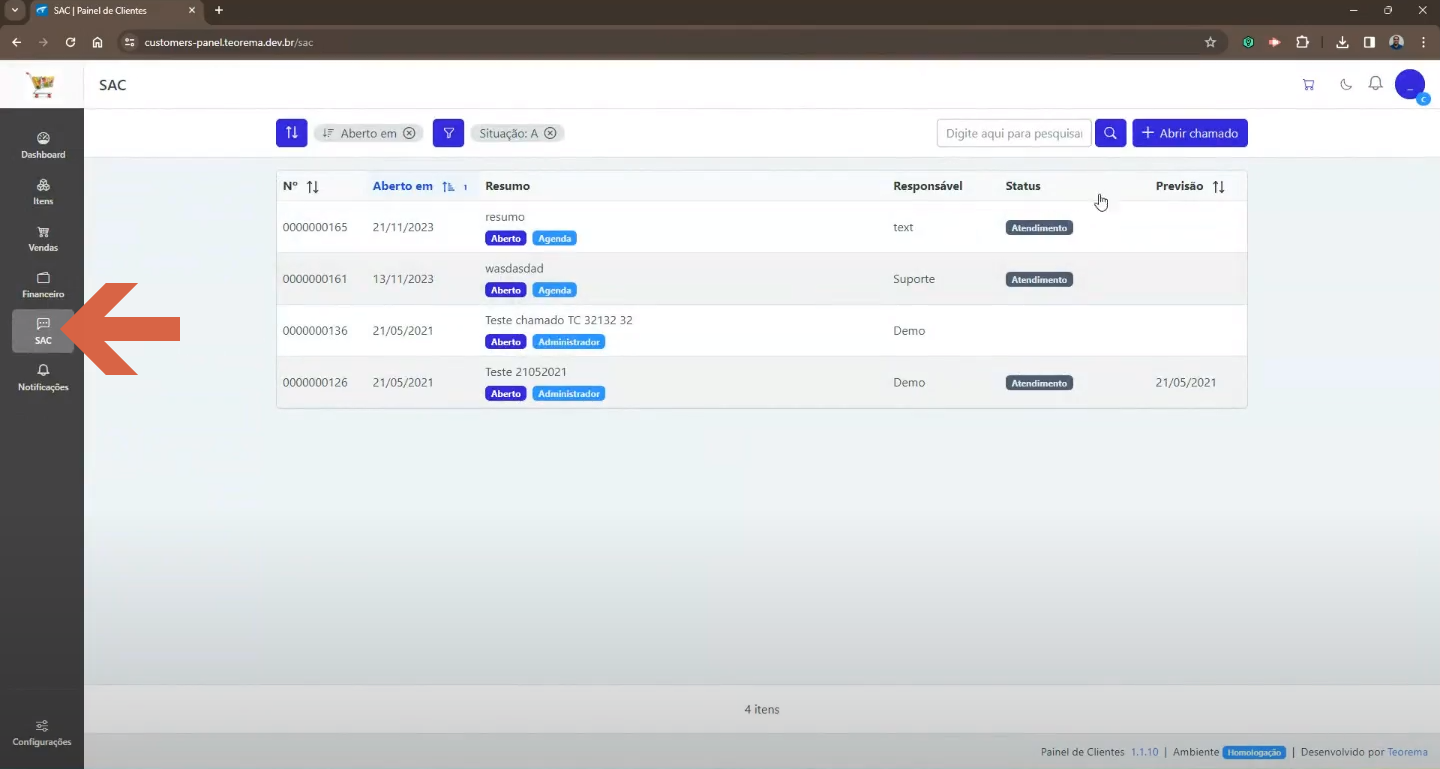
Task: Click Atendimento status on ticket 0000000165
Action: pos(1039,228)
